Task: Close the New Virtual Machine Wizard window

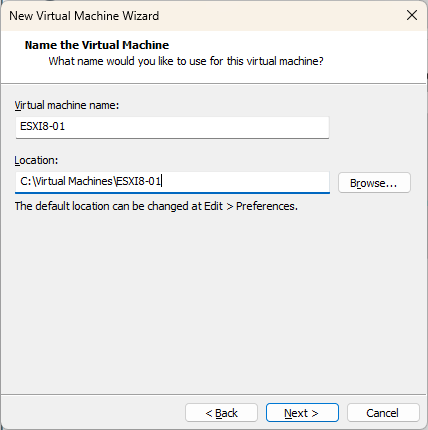Action: 412,15
